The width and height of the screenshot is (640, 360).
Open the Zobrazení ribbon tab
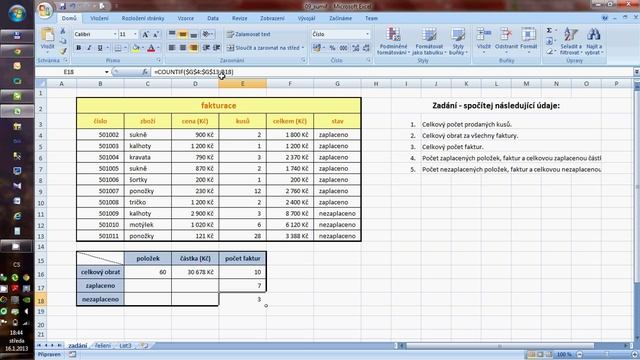coord(272,18)
